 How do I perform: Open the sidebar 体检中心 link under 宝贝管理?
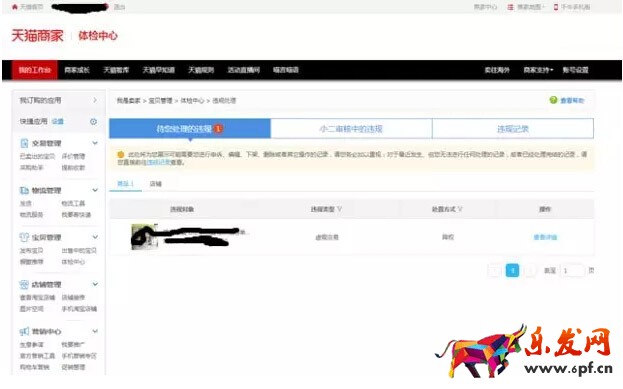73,261
